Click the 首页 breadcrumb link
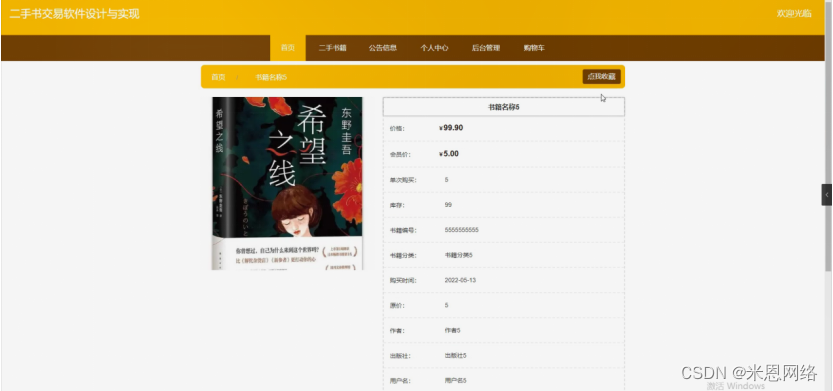Viewport: 833px width, 391px height. (218, 77)
